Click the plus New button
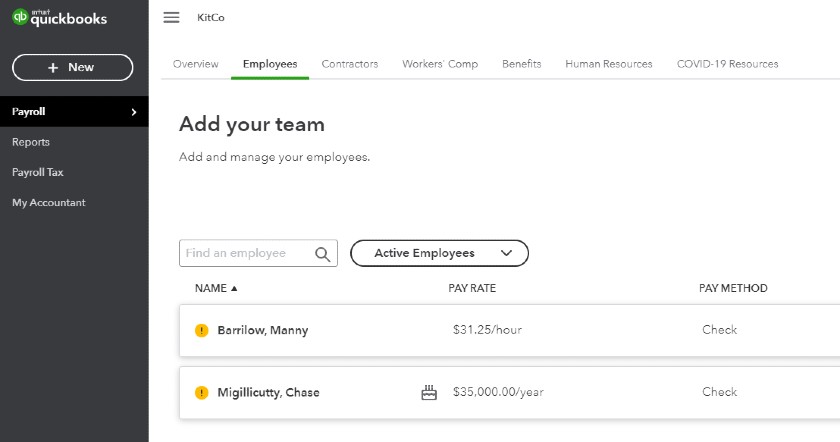 pyautogui.click(x=72, y=68)
